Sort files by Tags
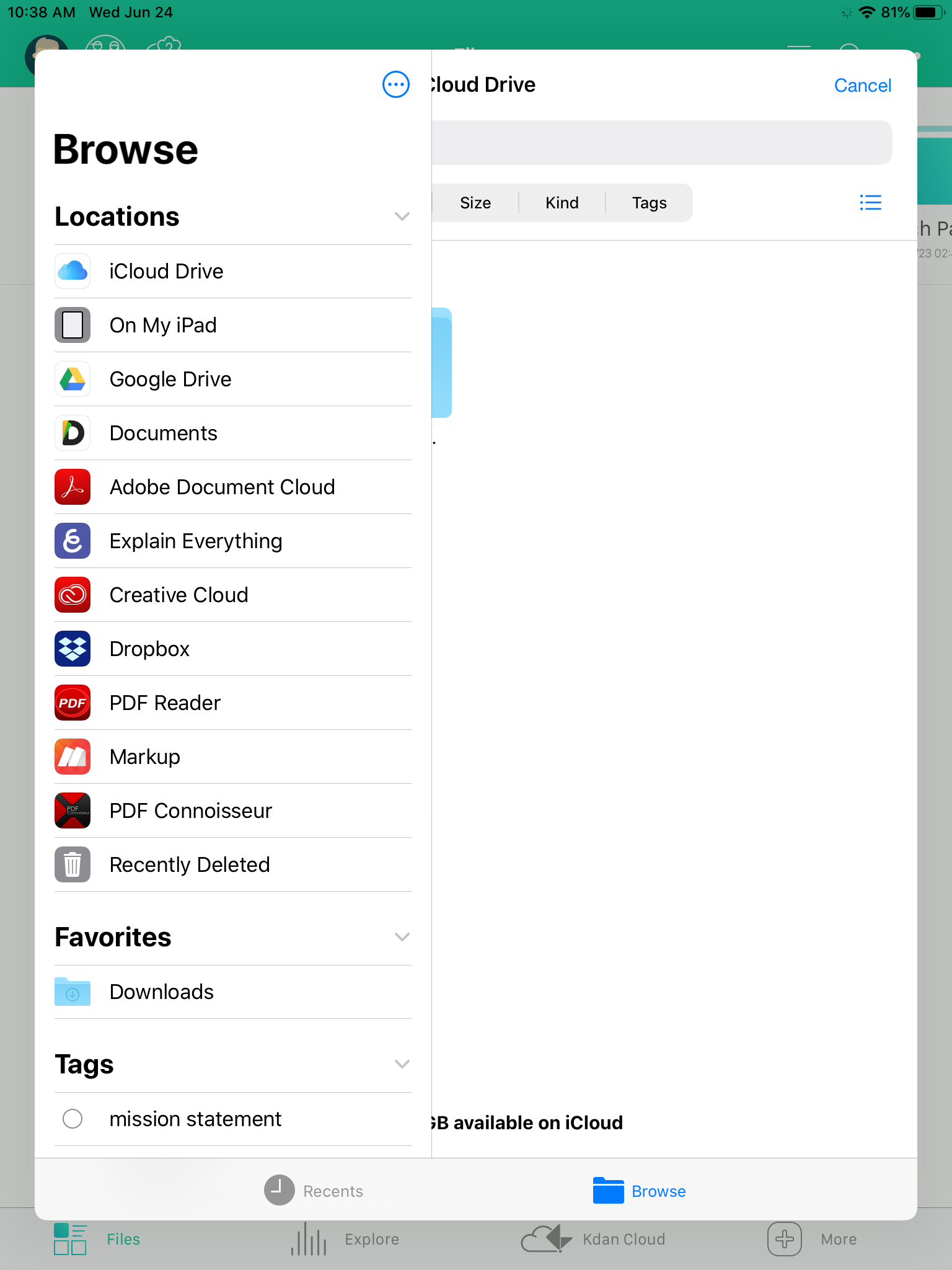The width and height of the screenshot is (952, 1270). pyautogui.click(x=650, y=203)
